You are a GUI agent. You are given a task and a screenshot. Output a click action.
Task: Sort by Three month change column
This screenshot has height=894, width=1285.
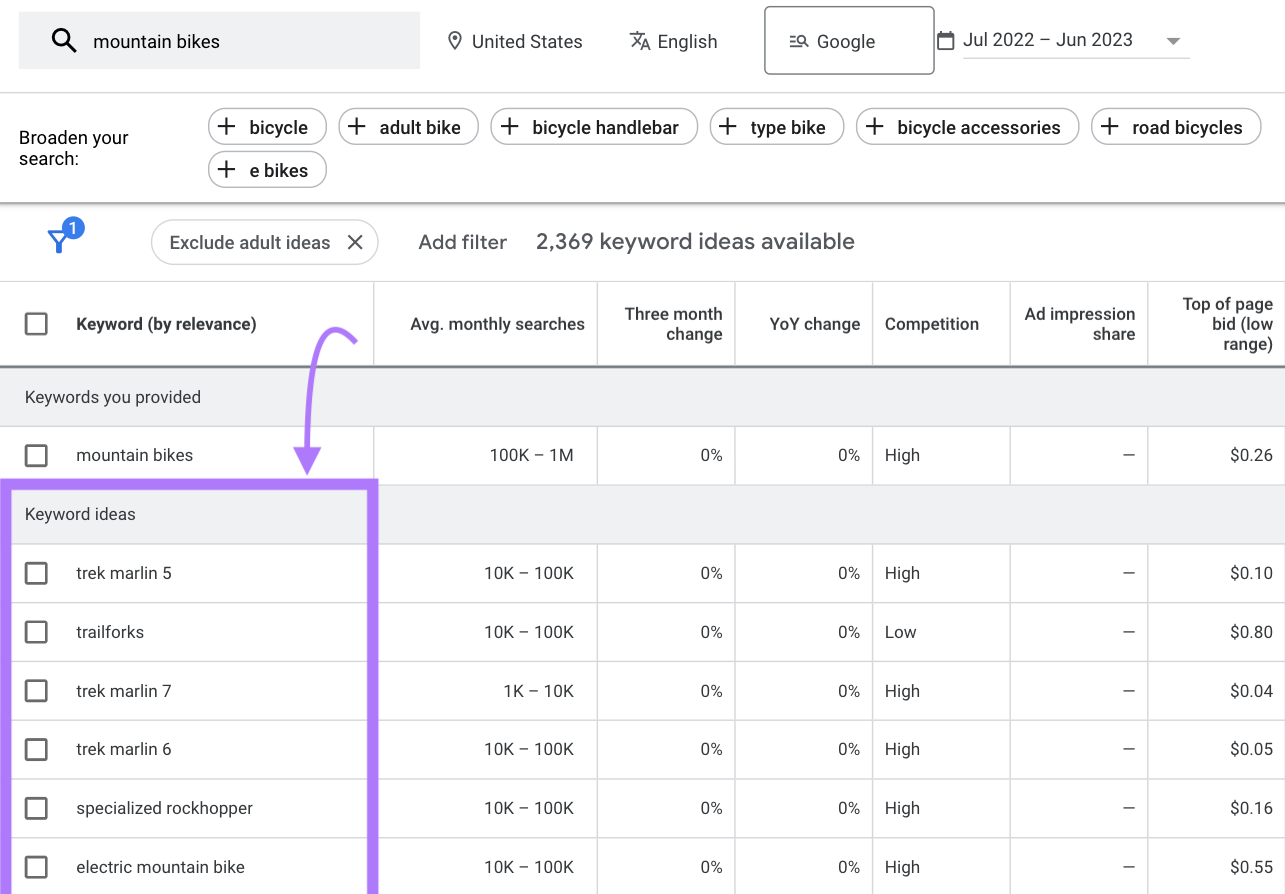click(673, 324)
